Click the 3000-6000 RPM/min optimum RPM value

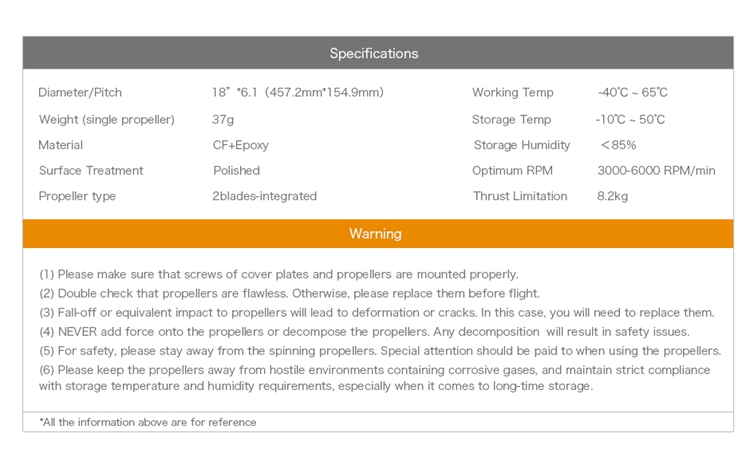[x=656, y=171]
